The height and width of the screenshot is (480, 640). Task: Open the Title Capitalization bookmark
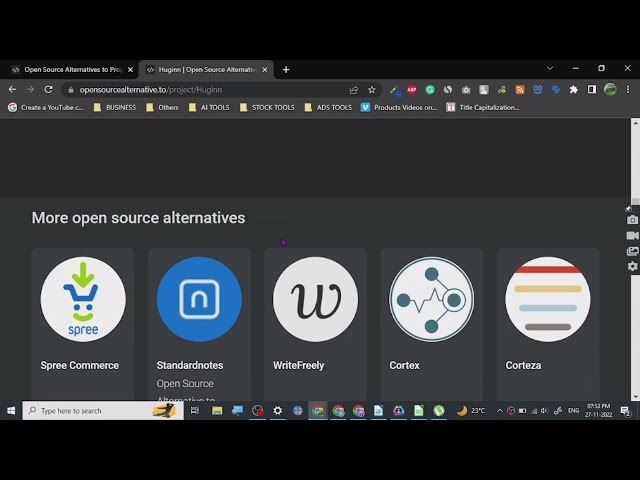[483, 107]
